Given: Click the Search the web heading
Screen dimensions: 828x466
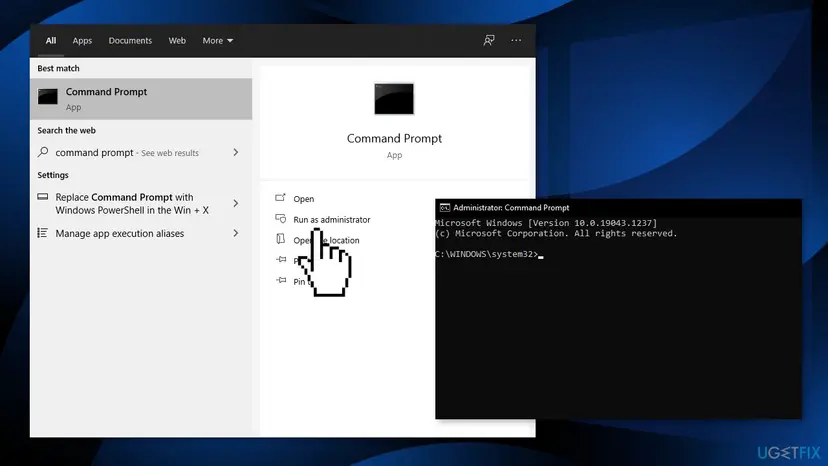Looking at the screenshot, I should [66, 131].
